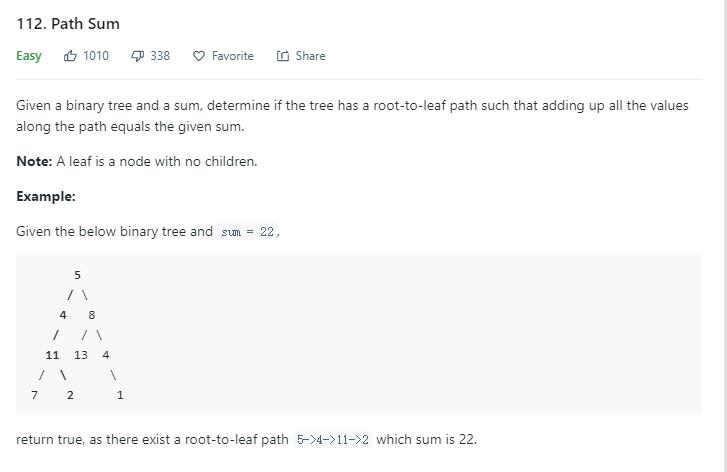Click node 11 in the tree diagram
This screenshot has width=727, height=472.
pyautogui.click(x=52, y=355)
